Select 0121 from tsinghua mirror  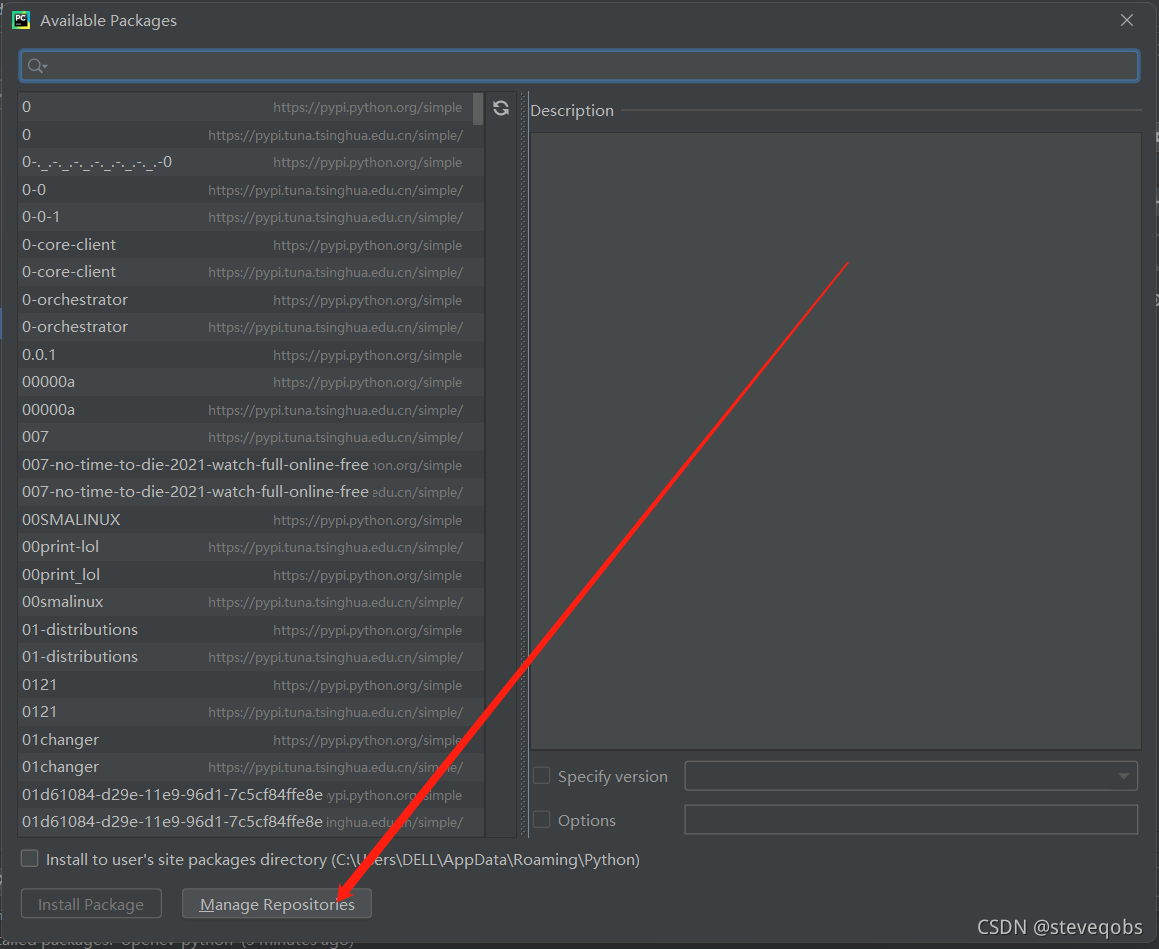[251, 712]
